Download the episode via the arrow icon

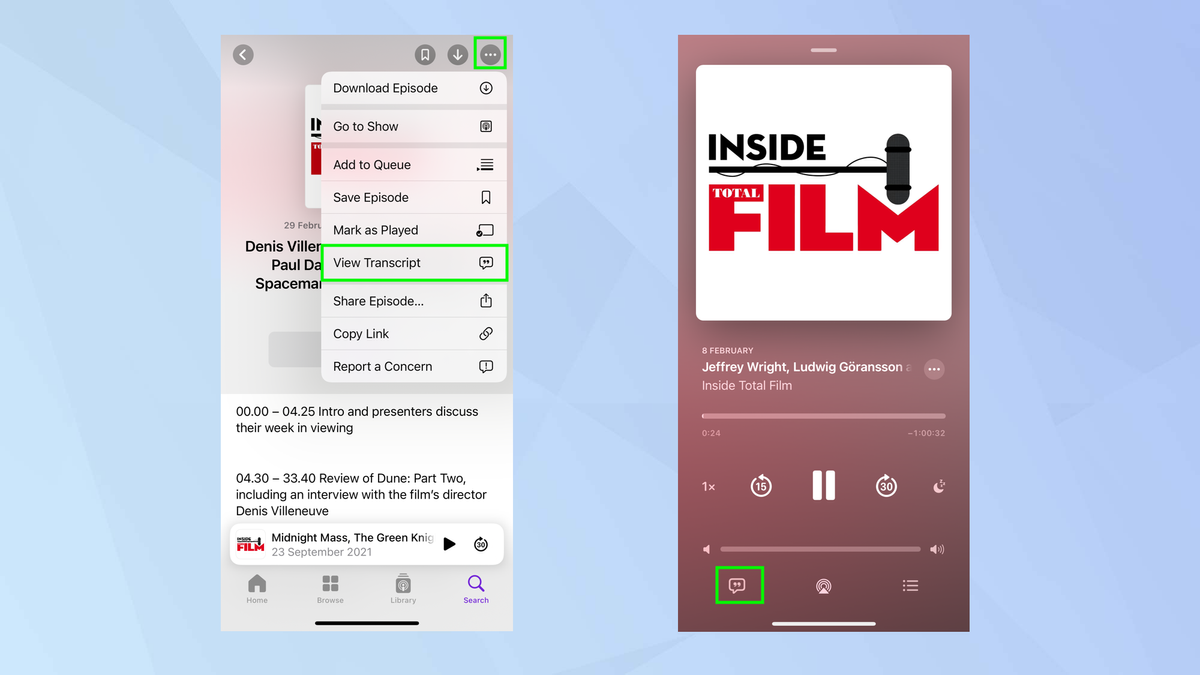tap(458, 54)
